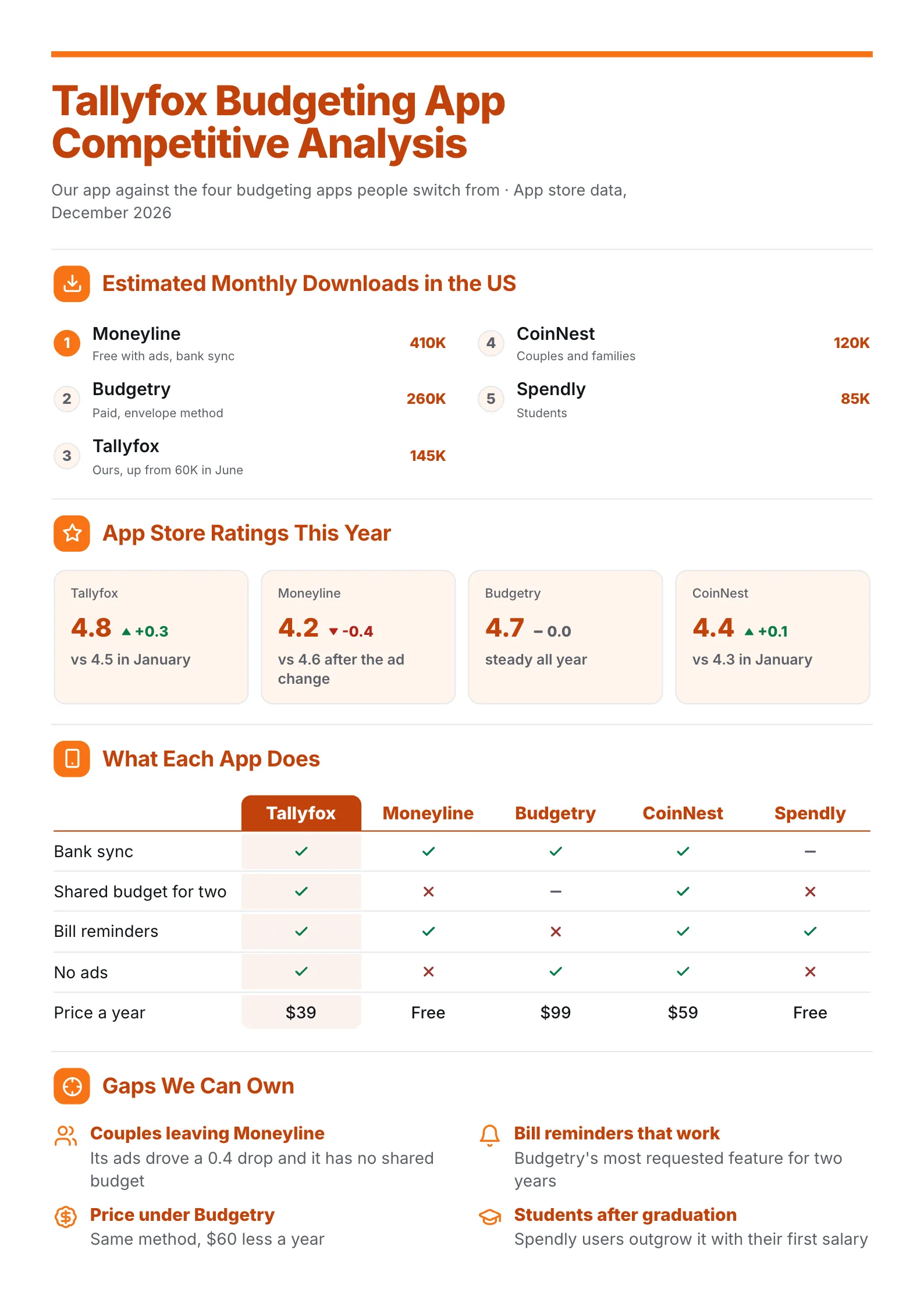Select the Spendly column header in the table

(x=810, y=814)
